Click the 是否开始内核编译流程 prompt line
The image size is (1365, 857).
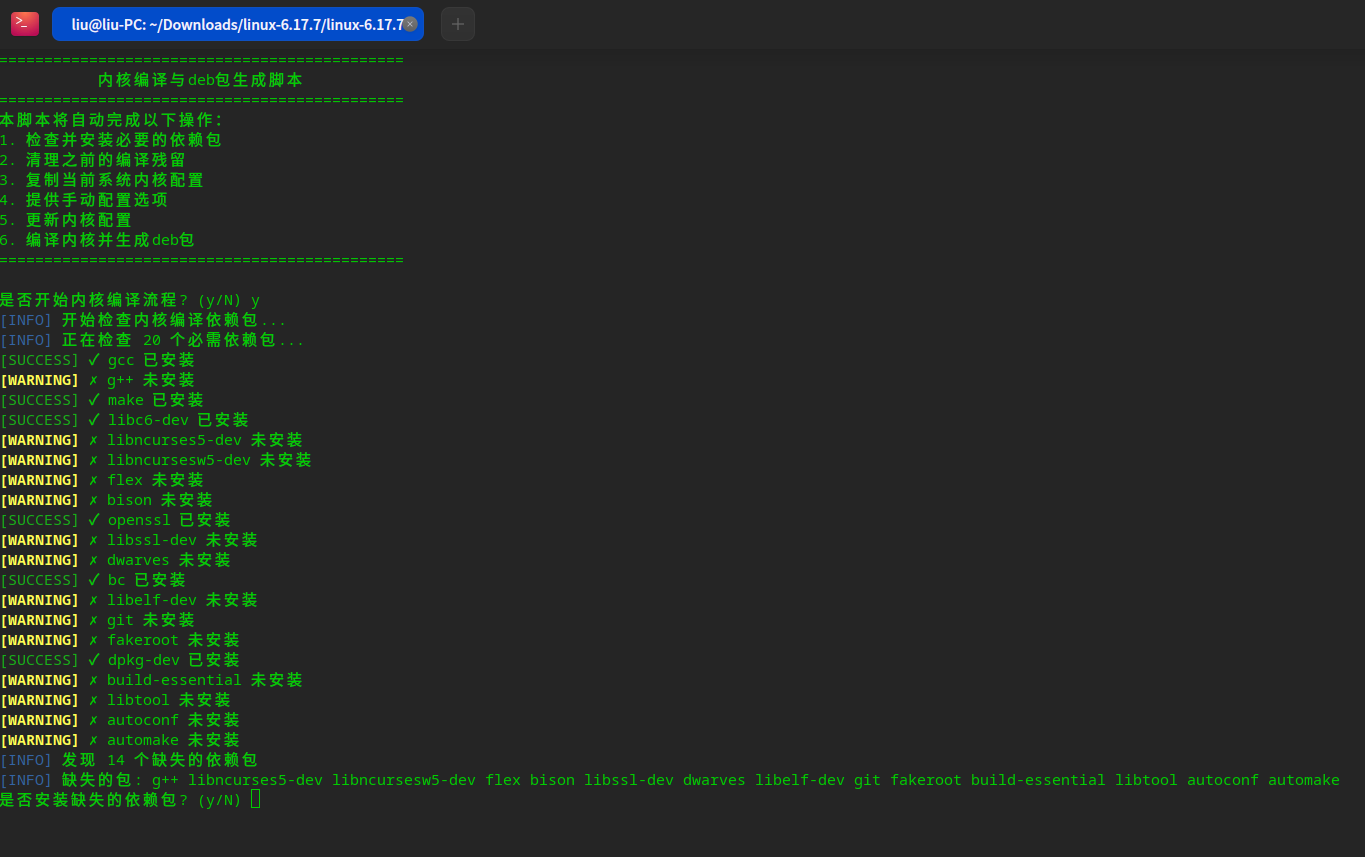point(130,300)
